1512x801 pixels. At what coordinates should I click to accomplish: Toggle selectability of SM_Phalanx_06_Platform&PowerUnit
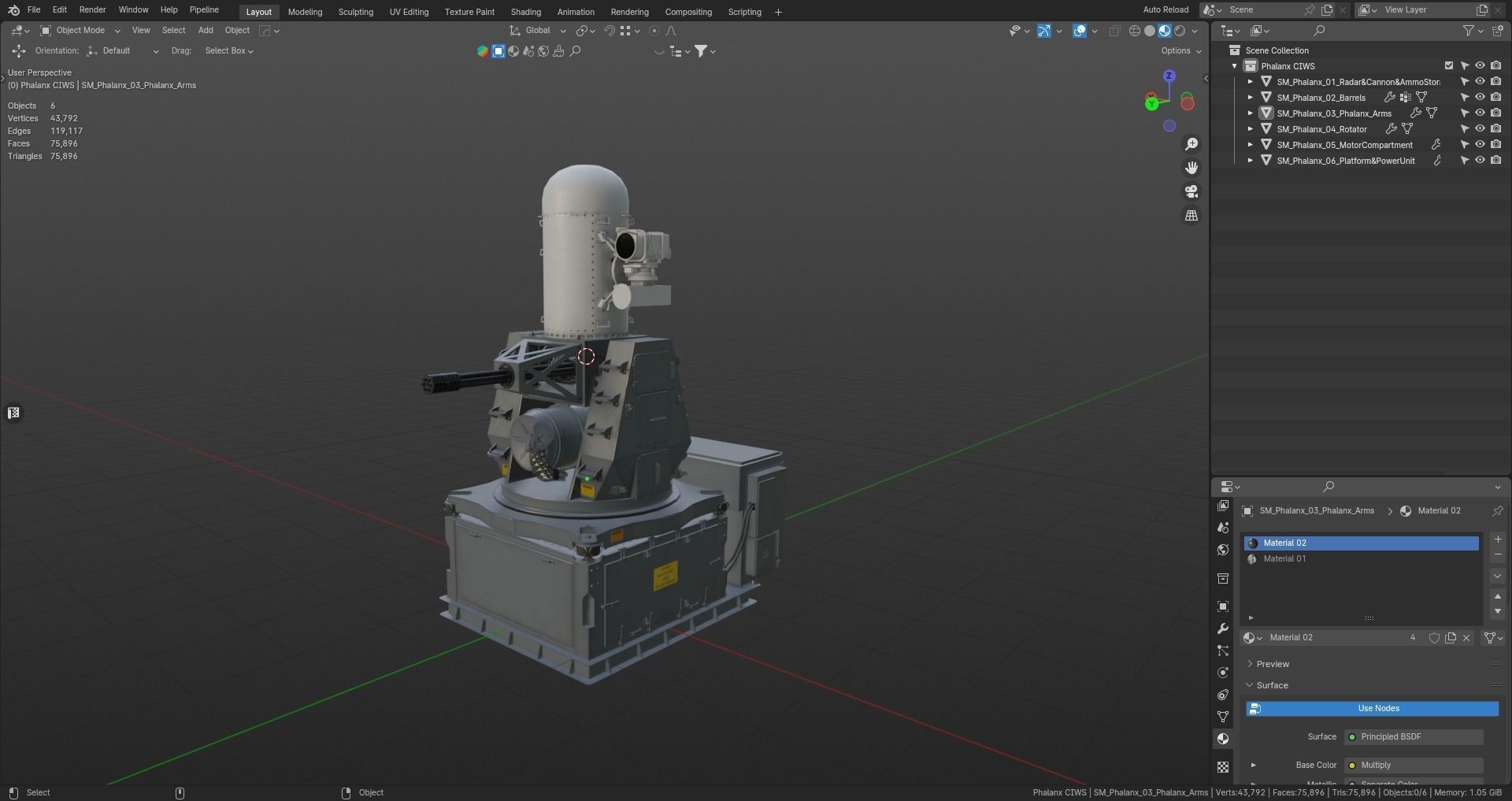(1465, 161)
